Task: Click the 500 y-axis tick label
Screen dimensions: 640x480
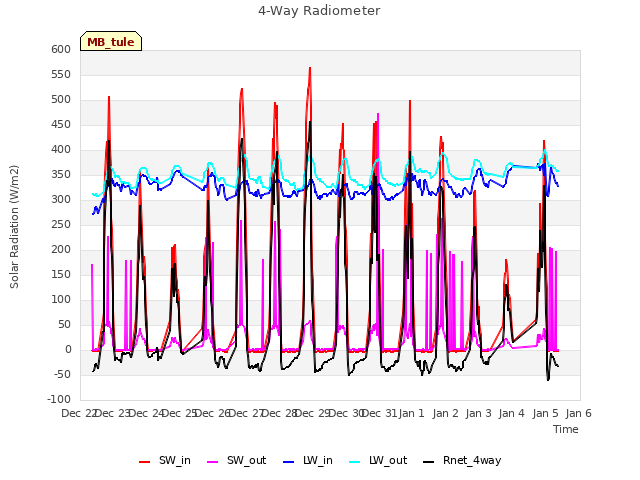Action: (61, 100)
